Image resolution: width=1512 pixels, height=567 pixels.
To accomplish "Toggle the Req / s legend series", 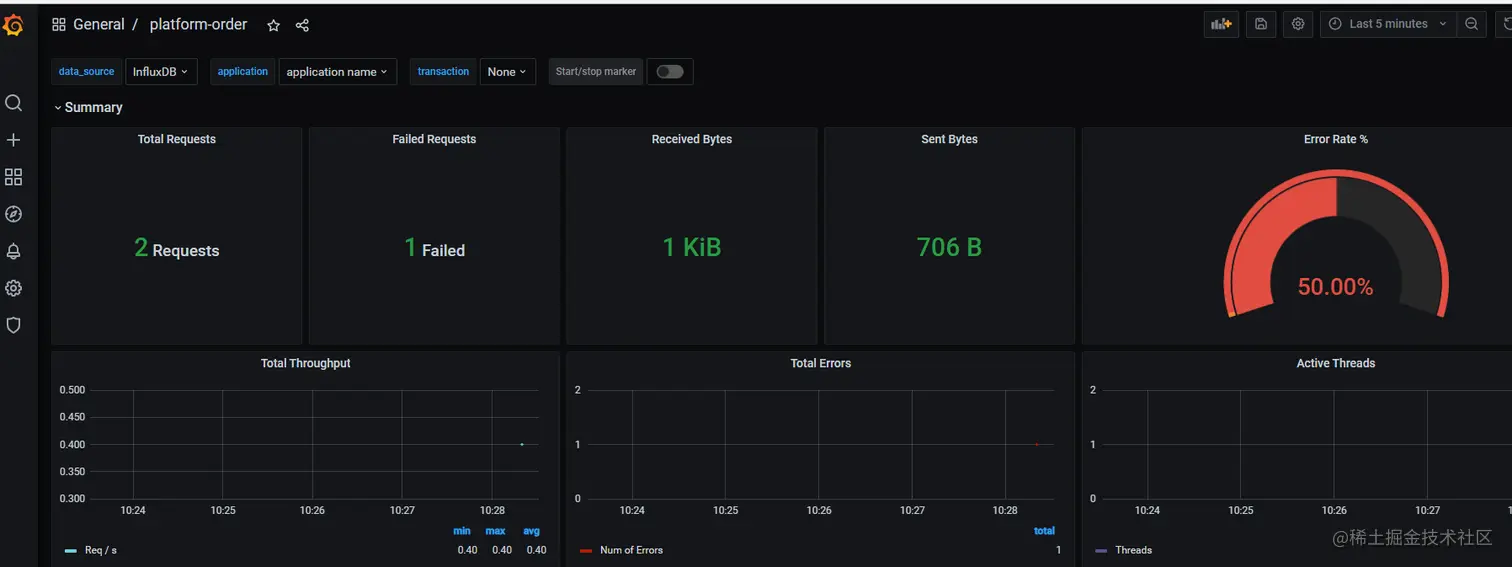I will pos(101,550).
